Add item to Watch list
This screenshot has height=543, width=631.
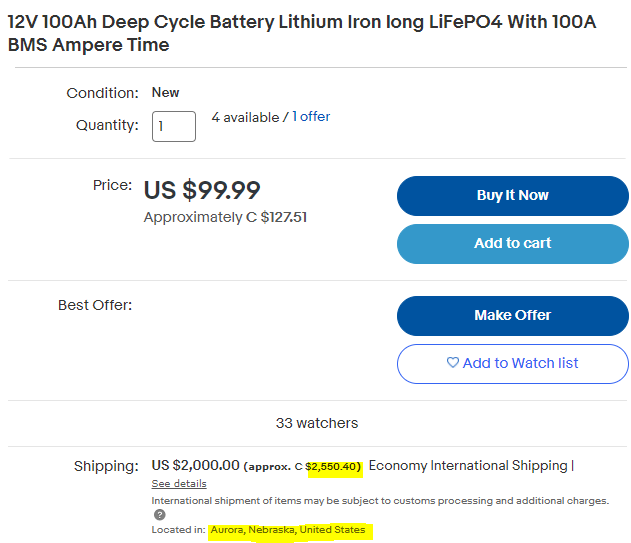512,363
